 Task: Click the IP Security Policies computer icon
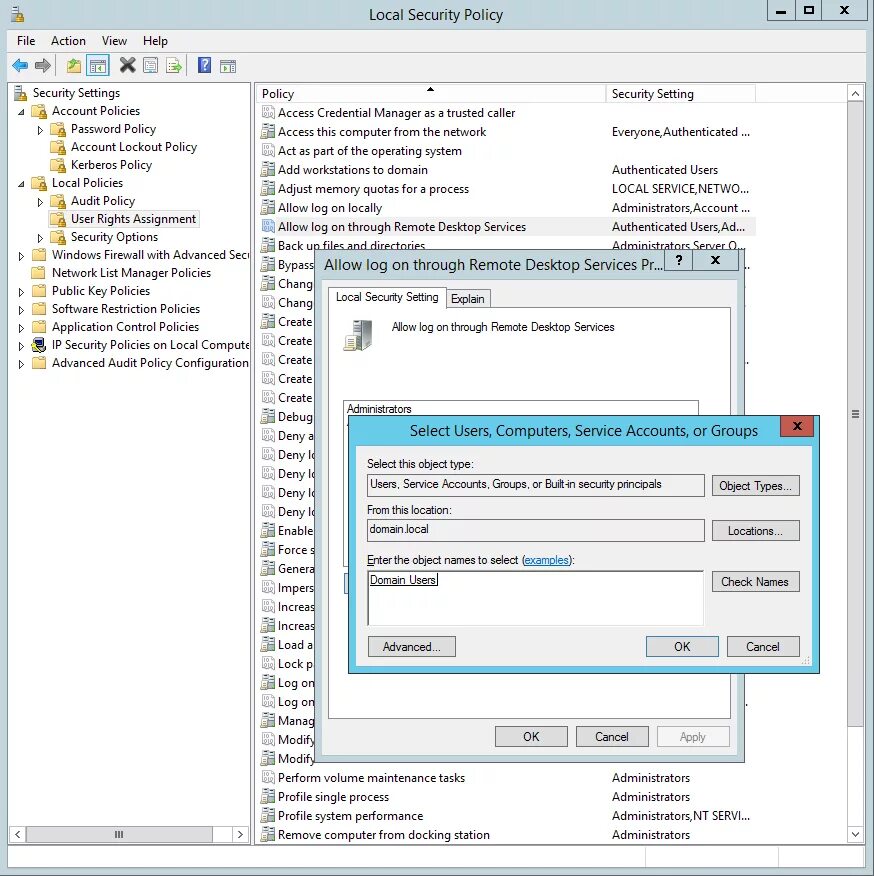[39, 345]
